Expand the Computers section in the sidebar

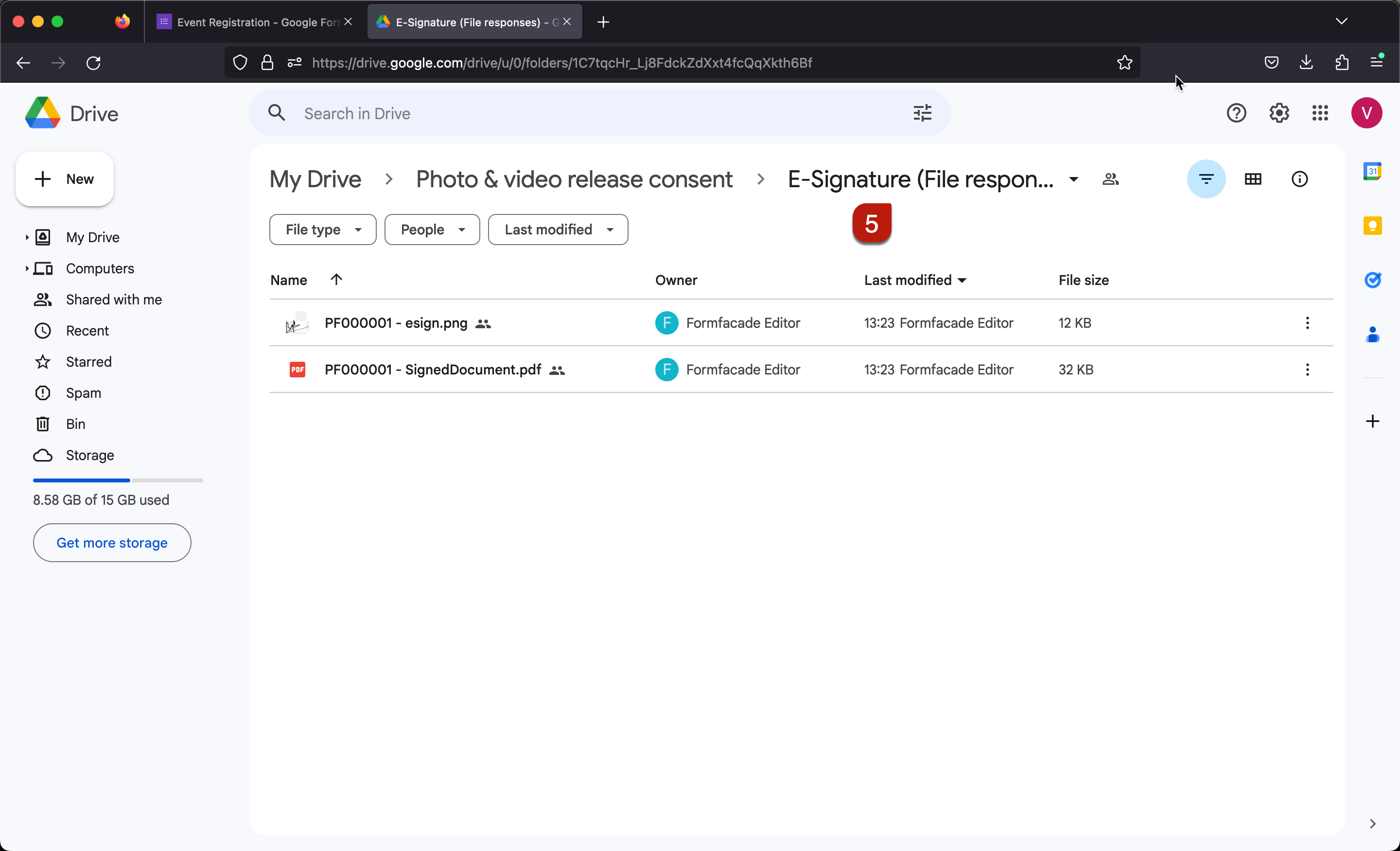click(x=27, y=268)
